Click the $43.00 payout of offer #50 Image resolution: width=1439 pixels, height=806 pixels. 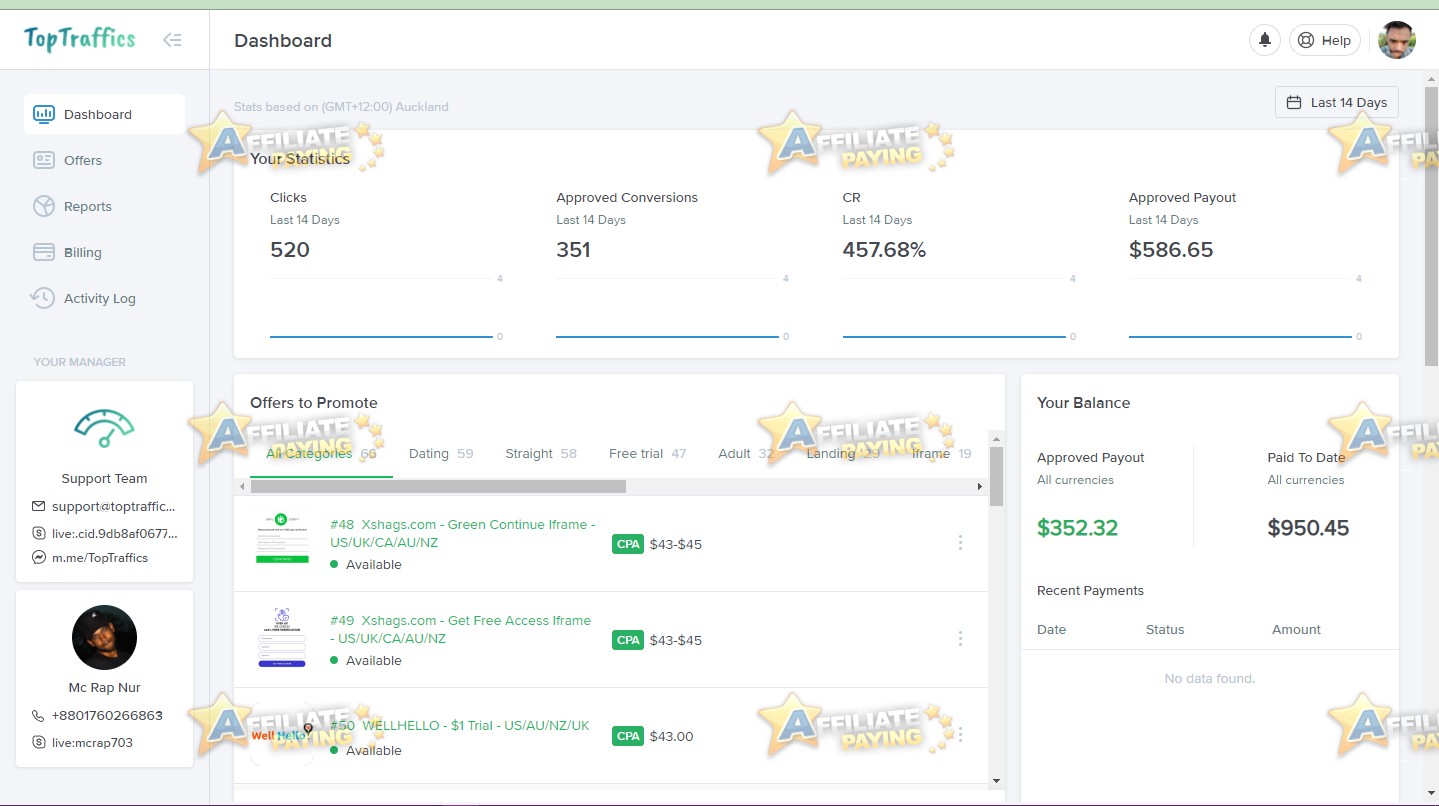pos(672,736)
